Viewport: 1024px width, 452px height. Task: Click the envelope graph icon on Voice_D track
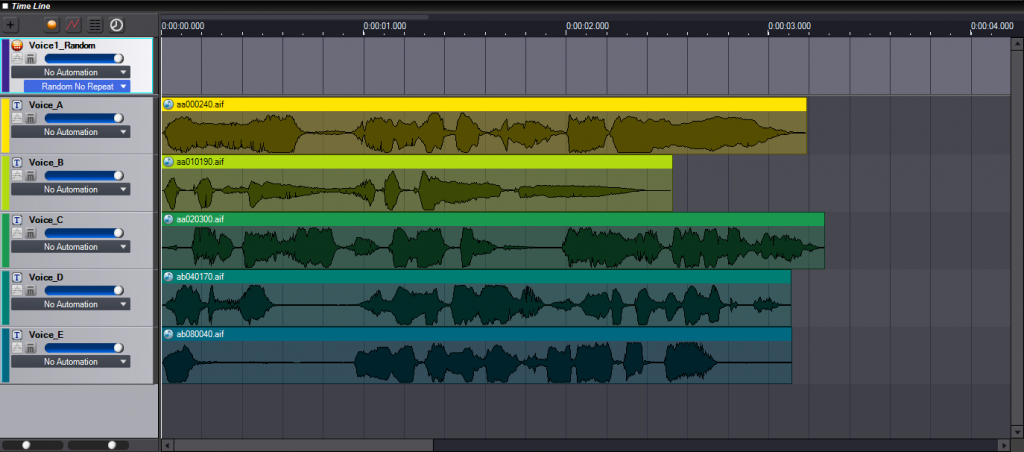tap(18, 291)
